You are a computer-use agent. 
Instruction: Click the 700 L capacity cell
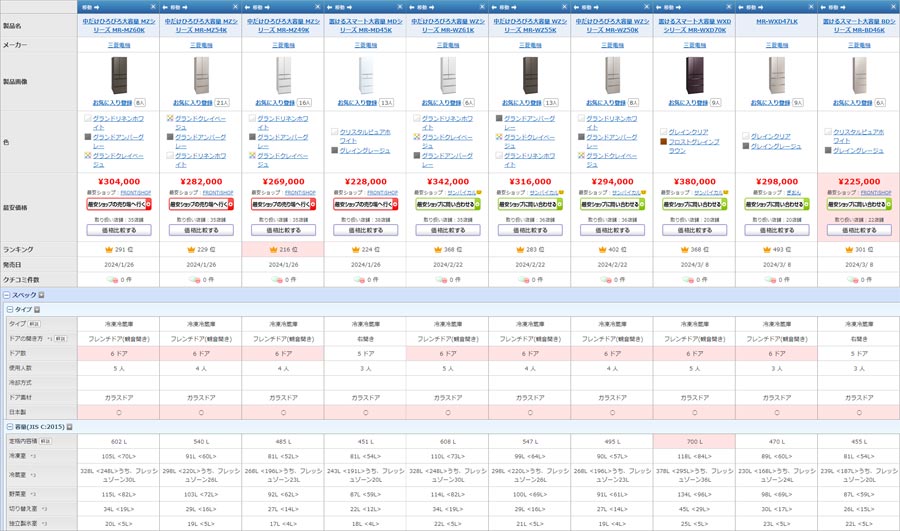coord(695,441)
